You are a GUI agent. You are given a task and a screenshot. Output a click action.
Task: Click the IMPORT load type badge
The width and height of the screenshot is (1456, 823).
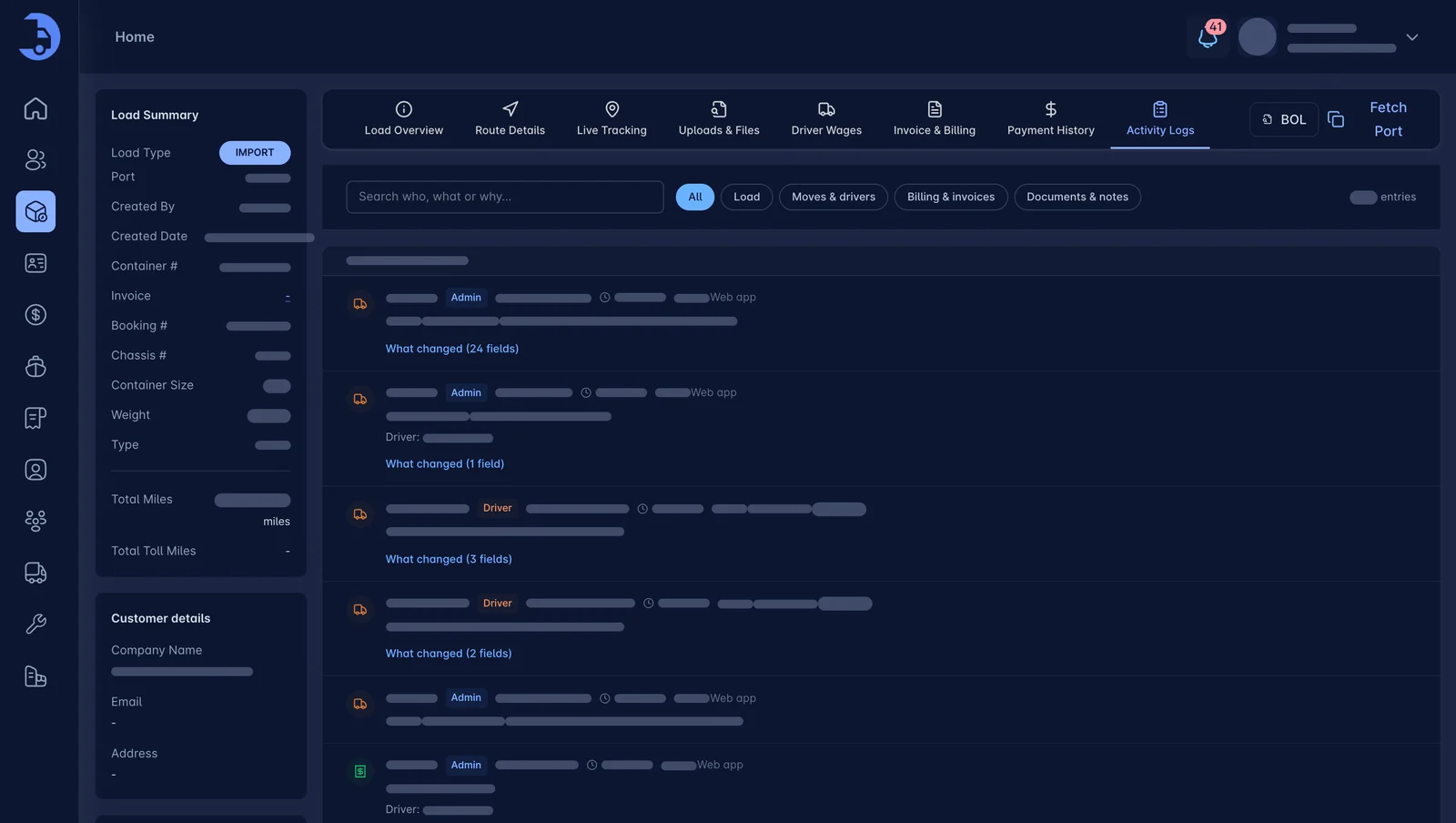coord(255,153)
